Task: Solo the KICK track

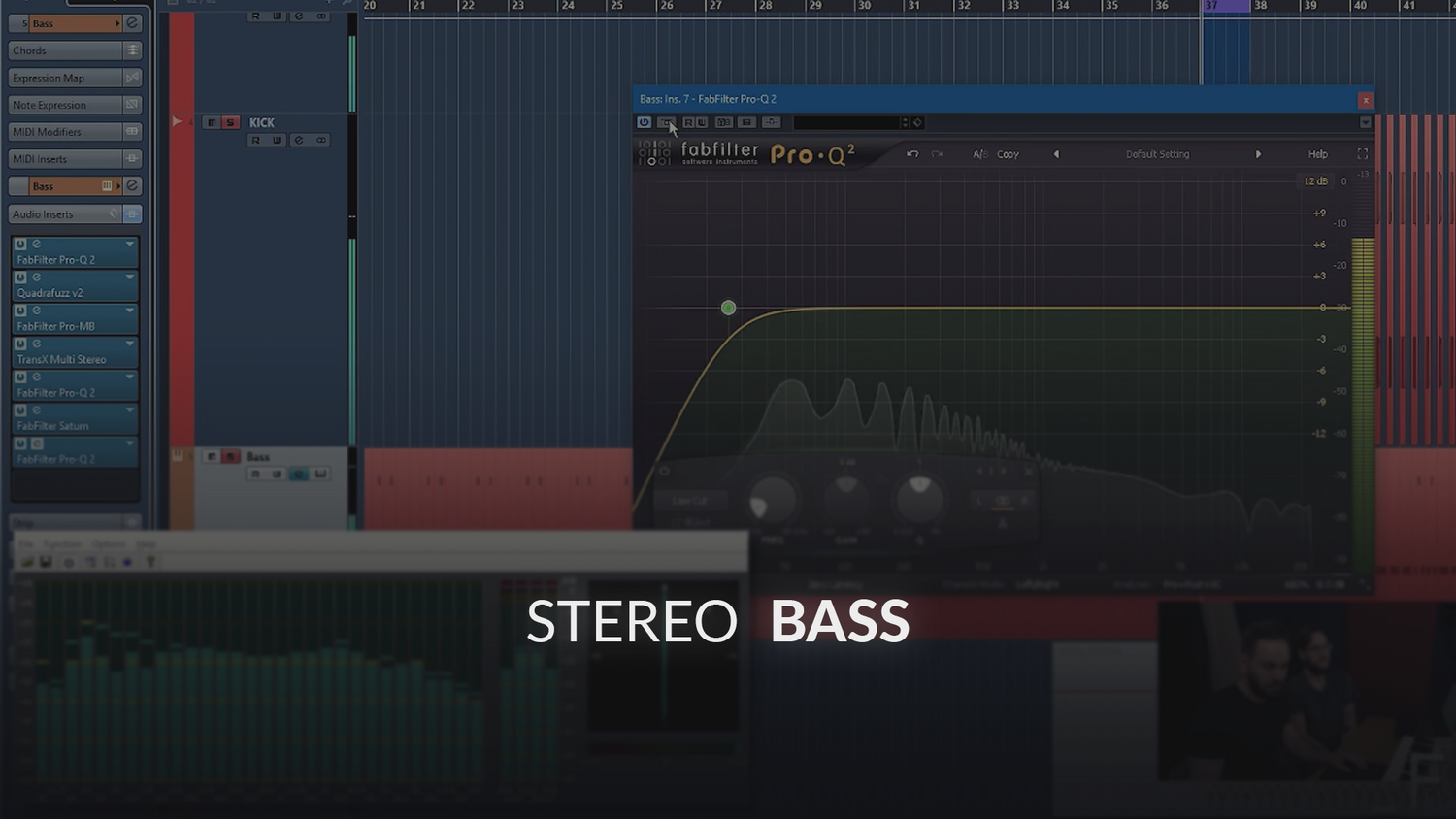Action: pos(230,122)
